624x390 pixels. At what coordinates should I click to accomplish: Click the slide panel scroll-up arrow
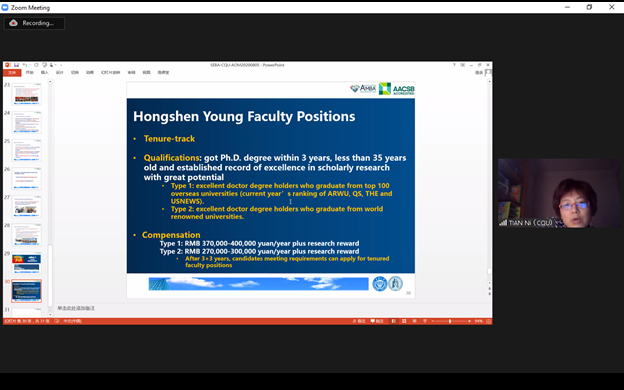[x=50, y=82]
